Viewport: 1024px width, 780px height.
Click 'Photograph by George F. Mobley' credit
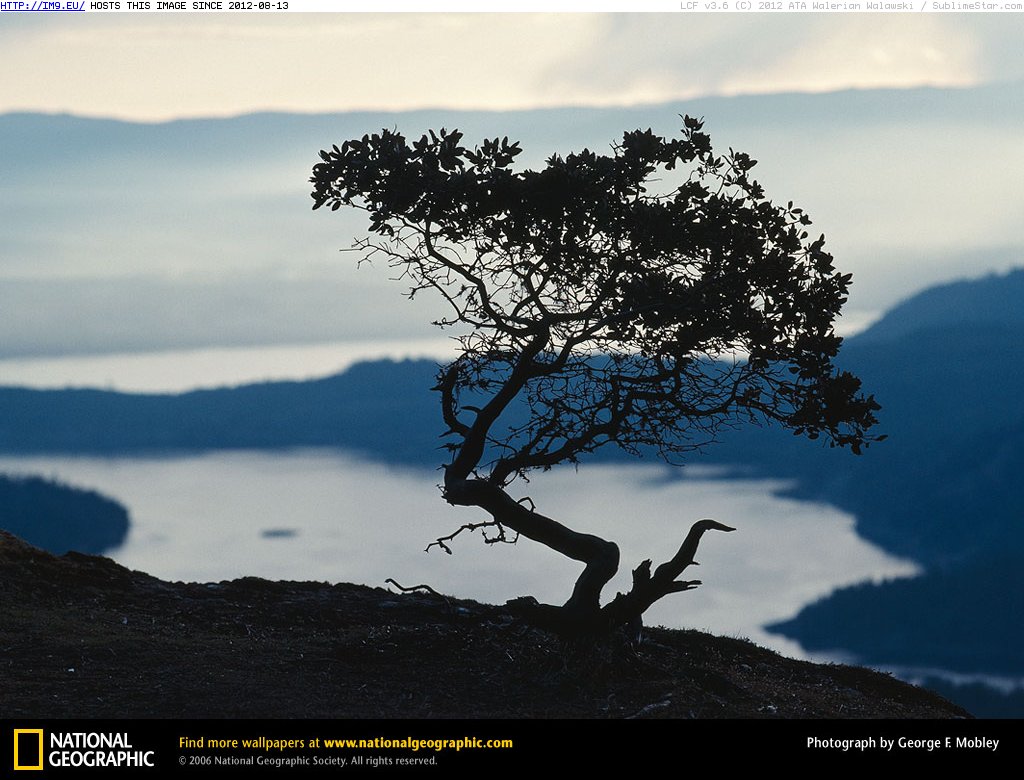coord(903,743)
